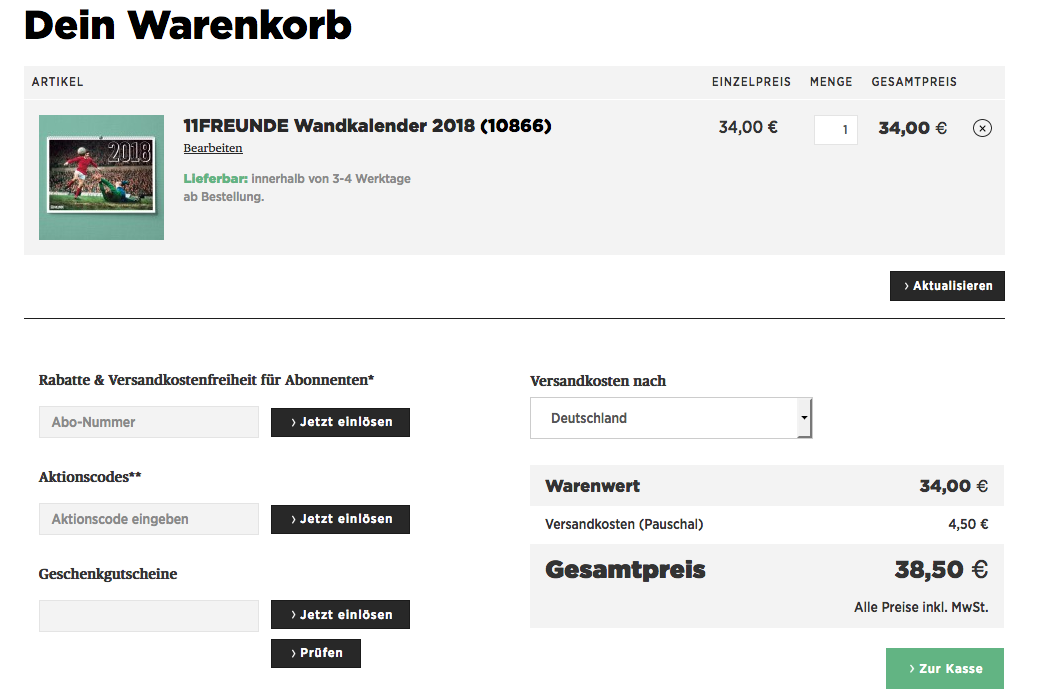Click the 38,50 € Gesamtpreis total
The height and width of the screenshot is (696, 1037).
pyautogui.click(x=940, y=570)
